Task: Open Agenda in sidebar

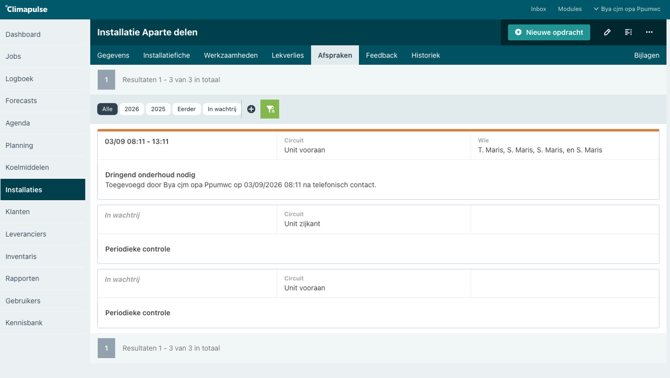Action: 43,123
